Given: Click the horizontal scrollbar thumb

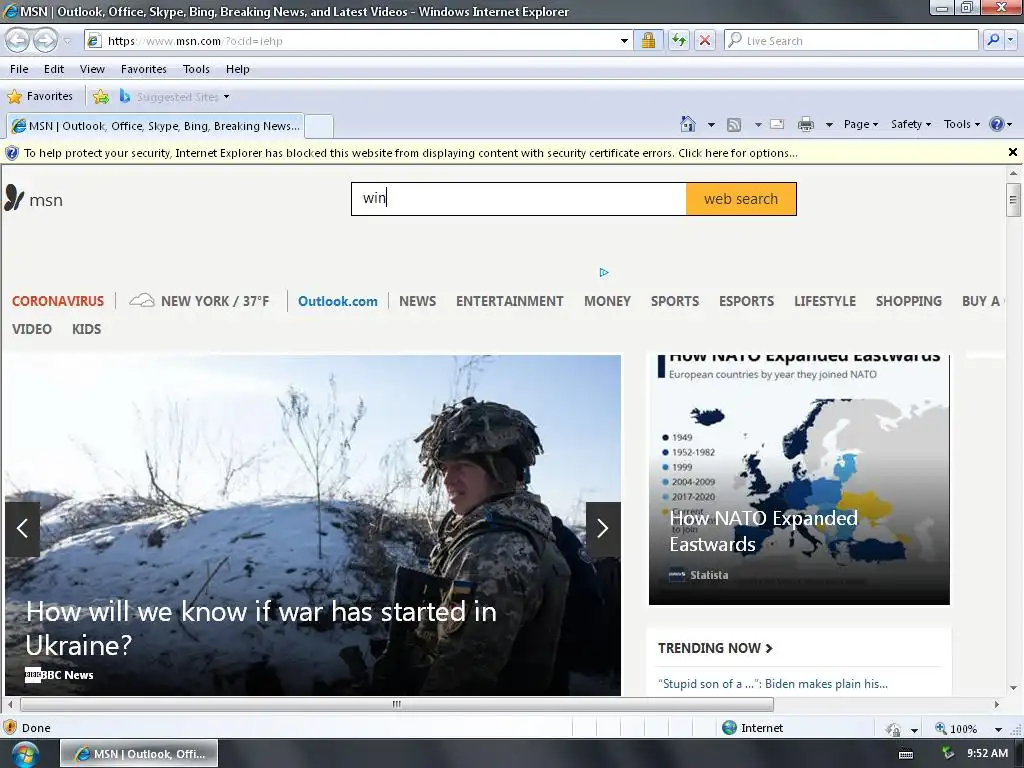Looking at the screenshot, I should pyautogui.click(x=396, y=705).
